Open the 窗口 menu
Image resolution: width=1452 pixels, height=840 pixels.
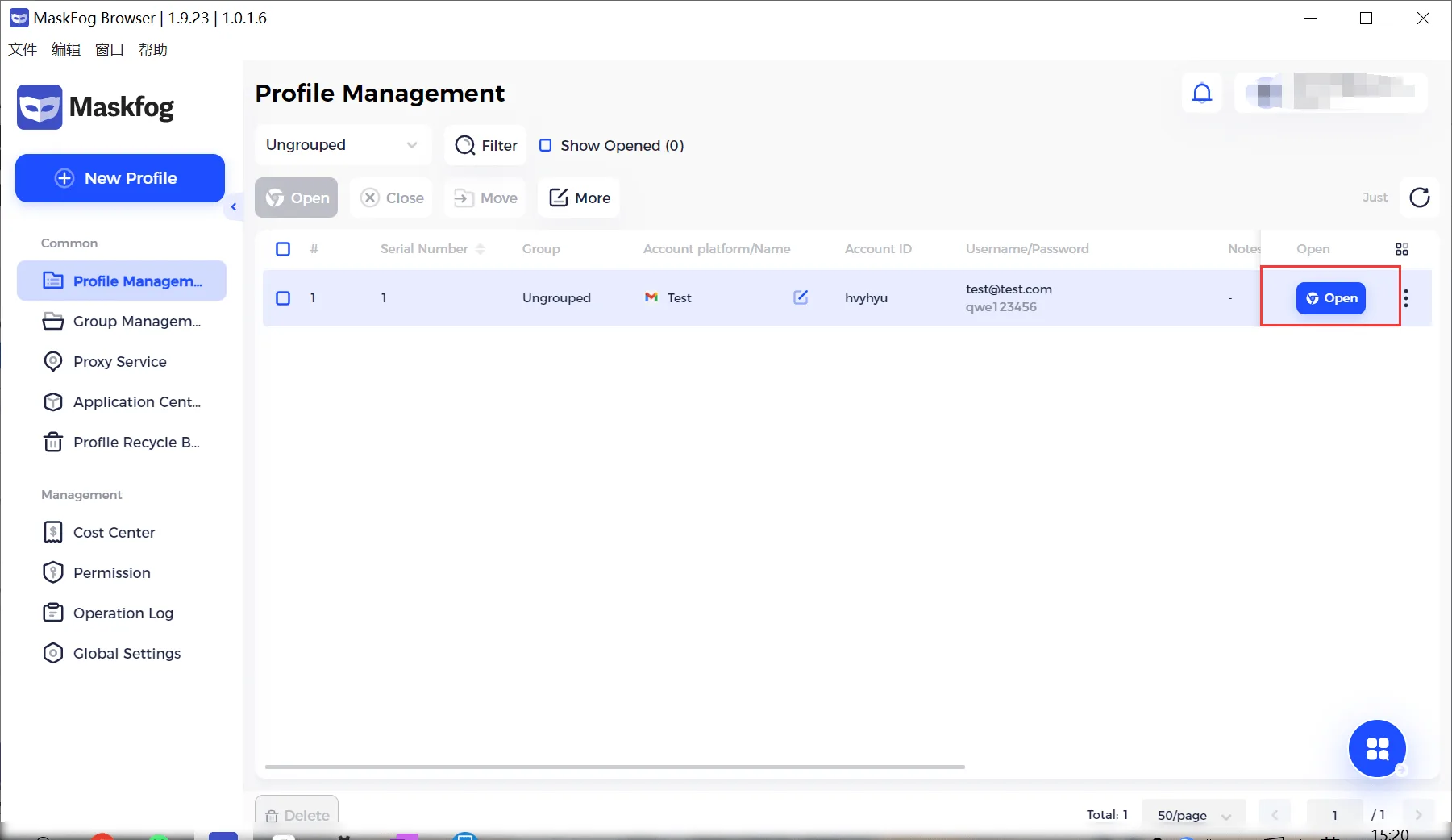click(x=110, y=49)
